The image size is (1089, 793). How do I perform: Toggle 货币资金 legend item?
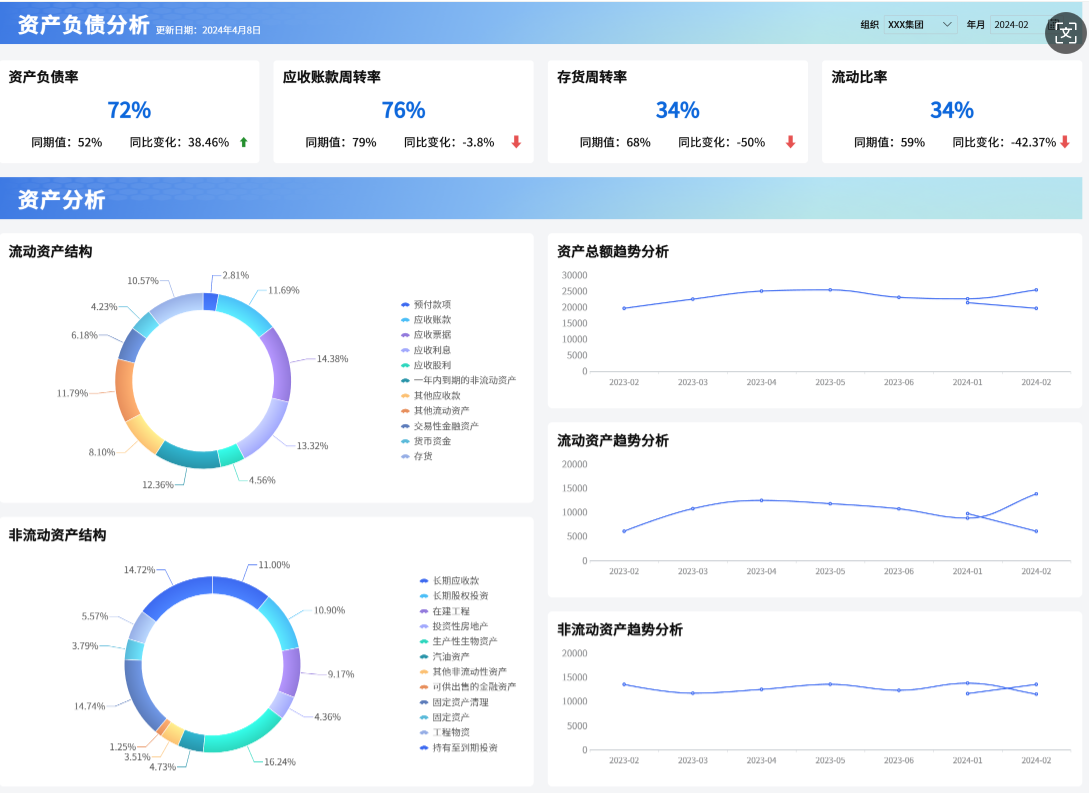click(426, 441)
